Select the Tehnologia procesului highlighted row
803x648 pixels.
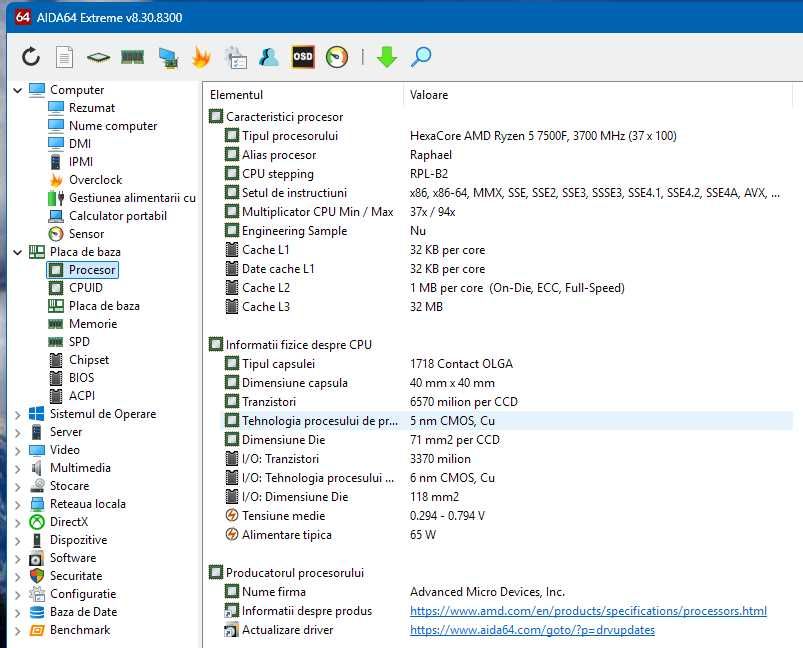507,421
